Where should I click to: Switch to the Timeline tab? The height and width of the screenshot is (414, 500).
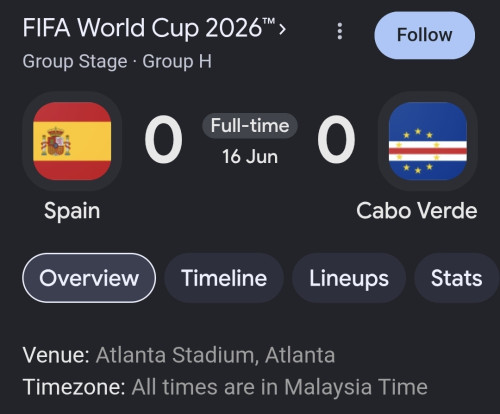point(224,278)
